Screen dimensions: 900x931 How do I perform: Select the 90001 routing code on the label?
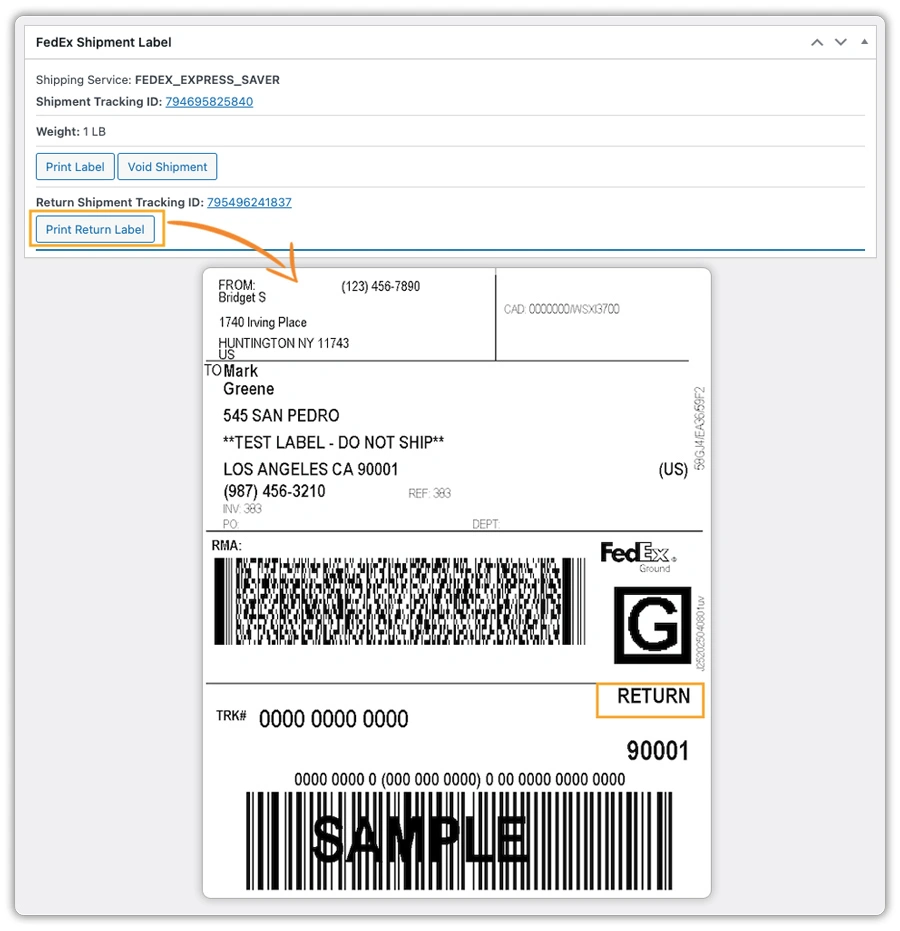point(657,751)
